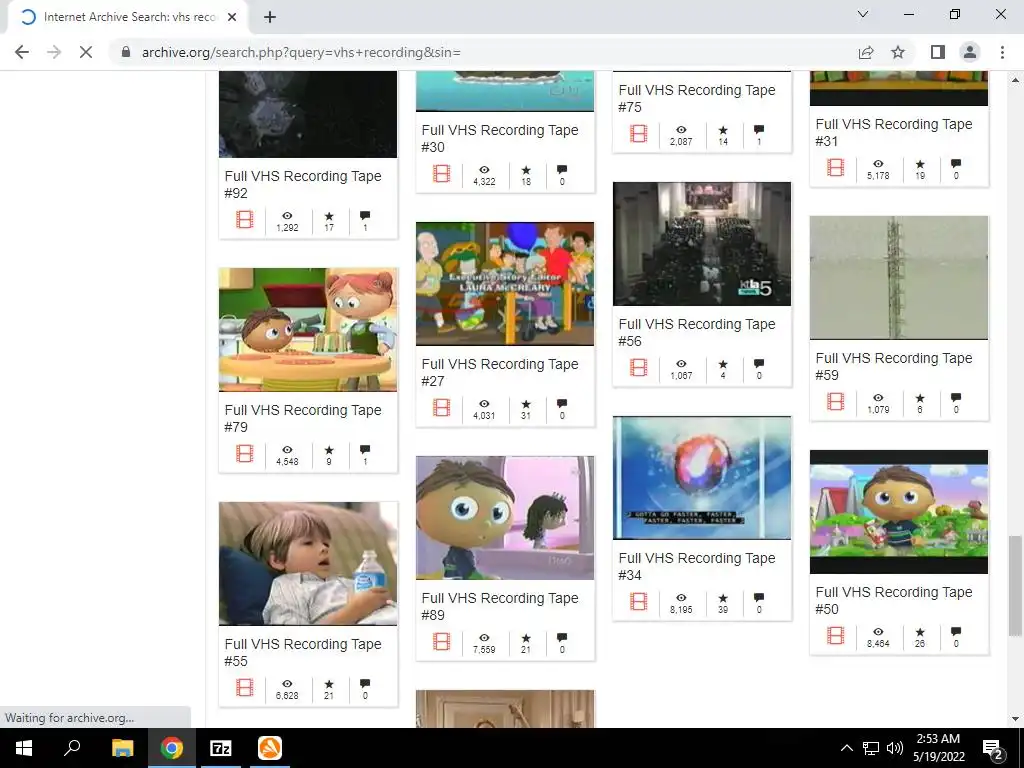Open tab search chevron

tap(863, 14)
